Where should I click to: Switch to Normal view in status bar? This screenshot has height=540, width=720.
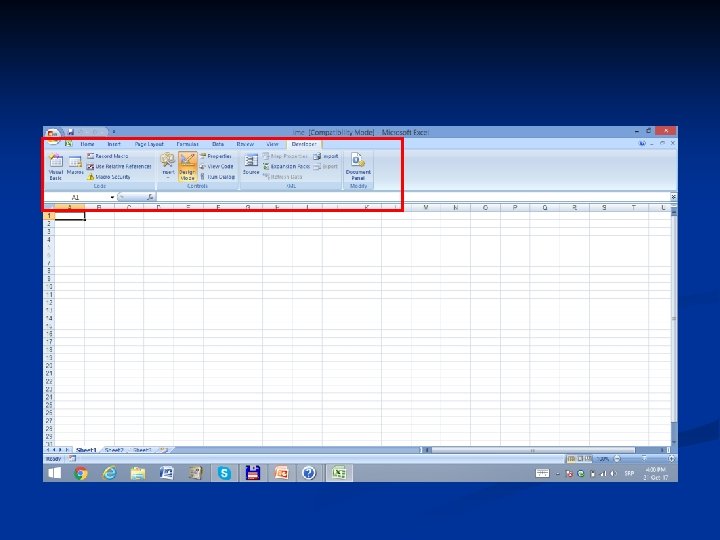(571, 459)
